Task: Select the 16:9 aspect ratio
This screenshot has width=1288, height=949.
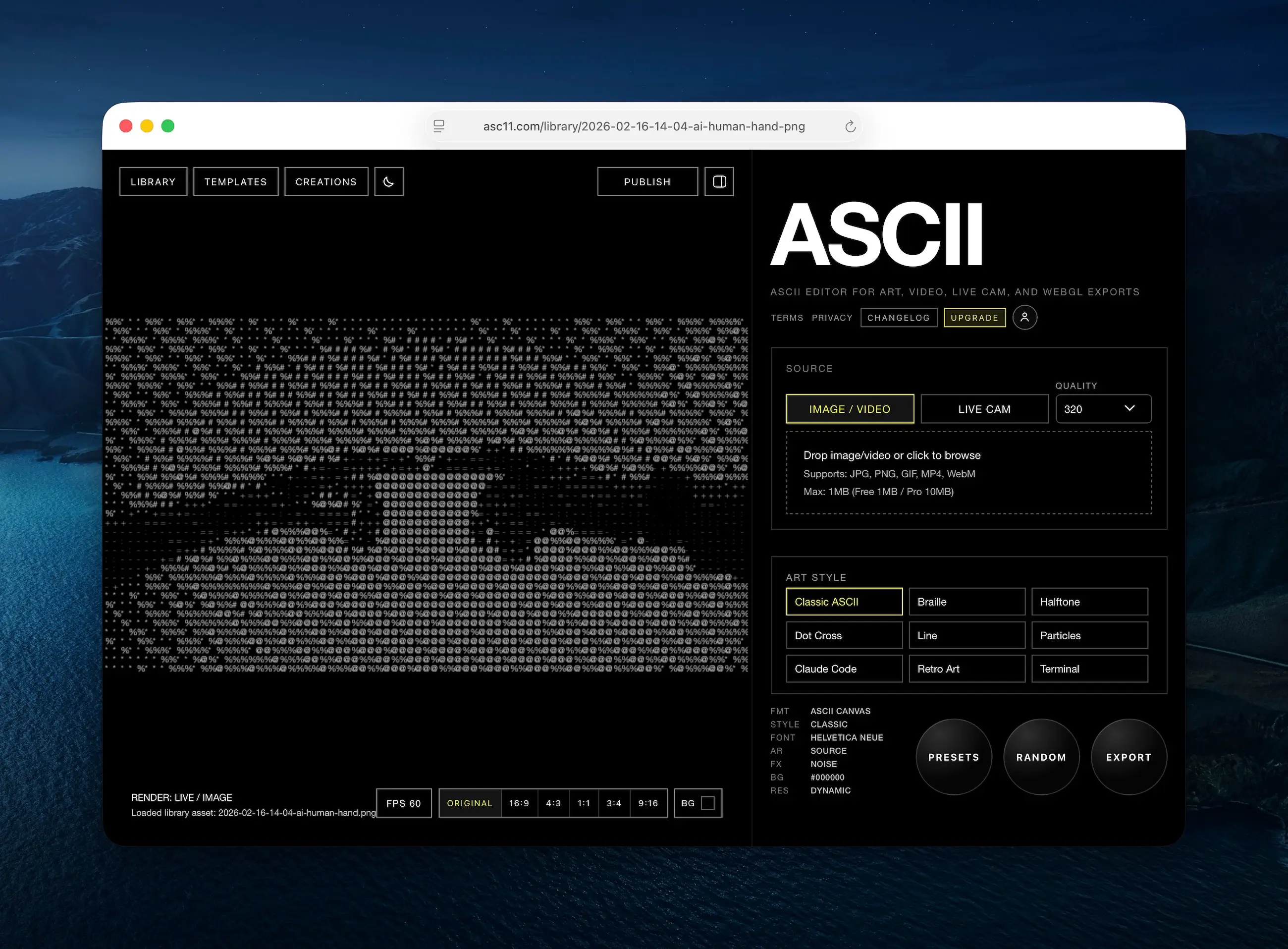Action: pos(519,803)
